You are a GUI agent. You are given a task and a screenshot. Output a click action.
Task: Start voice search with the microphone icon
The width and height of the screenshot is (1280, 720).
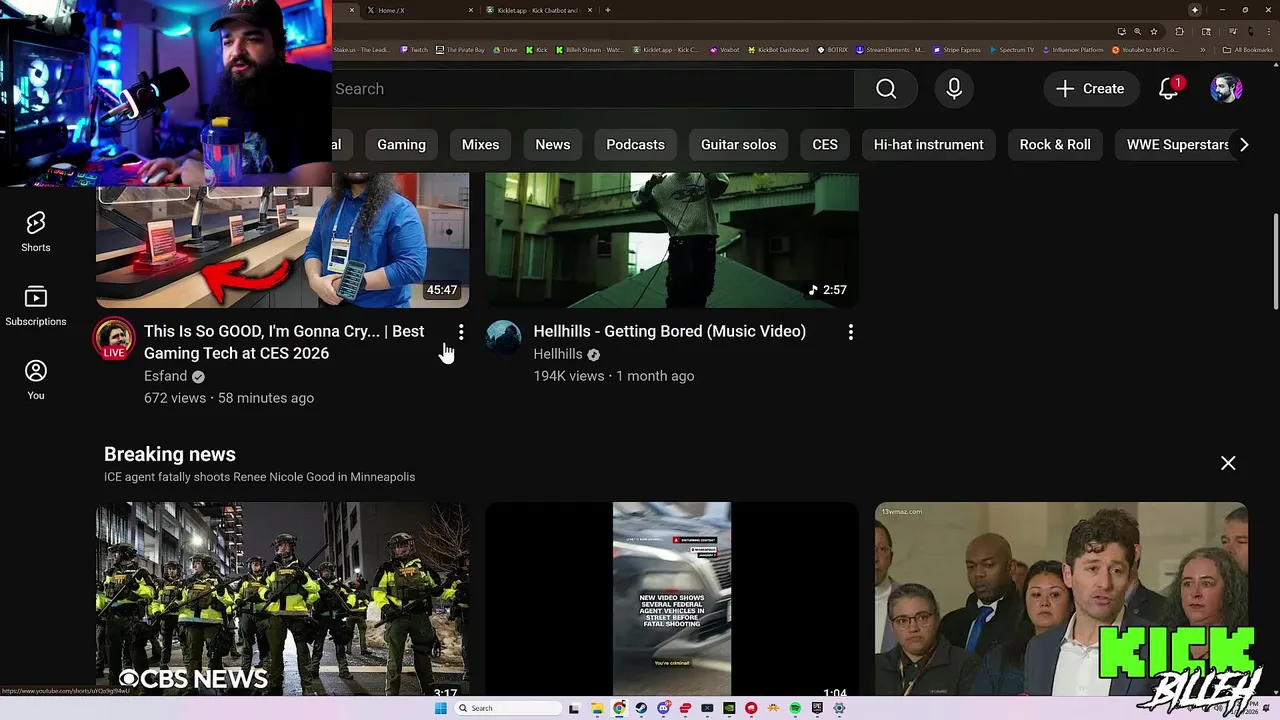[x=954, y=89]
